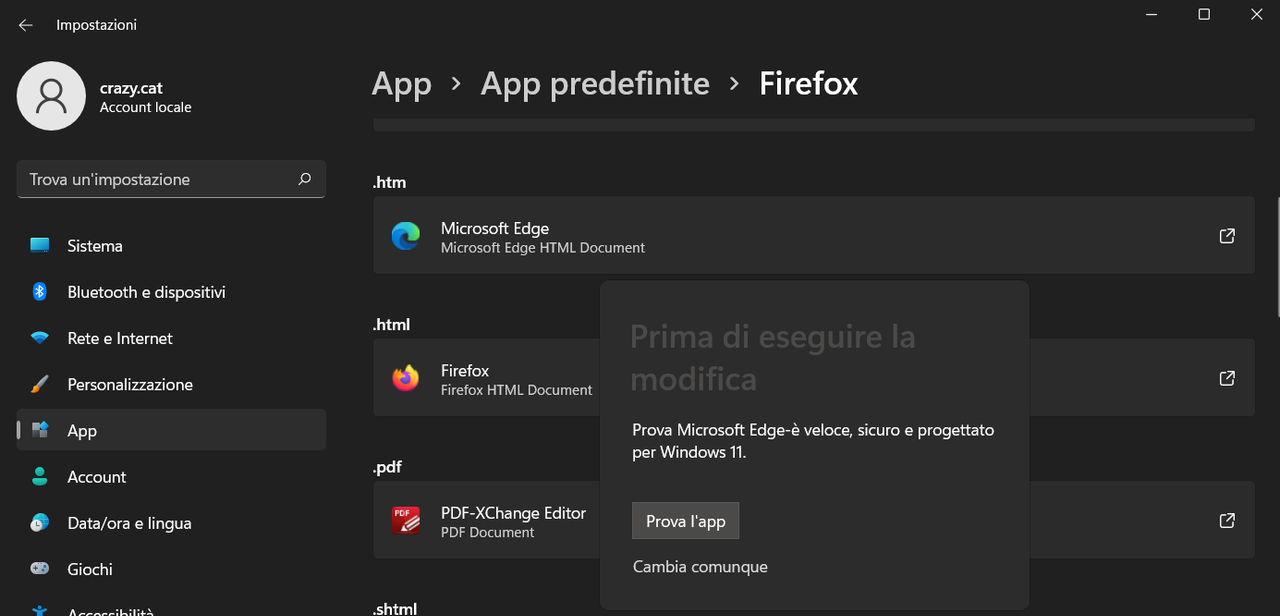Maximize the Impostazioni window

(1204, 14)
